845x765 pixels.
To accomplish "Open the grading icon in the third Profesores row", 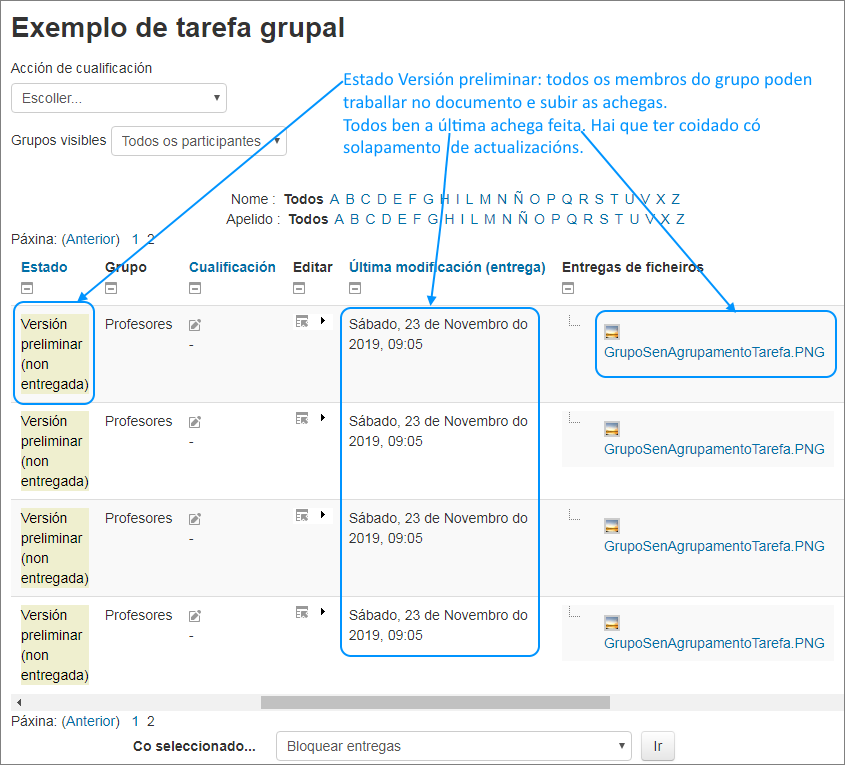I will tap(194, 518).
